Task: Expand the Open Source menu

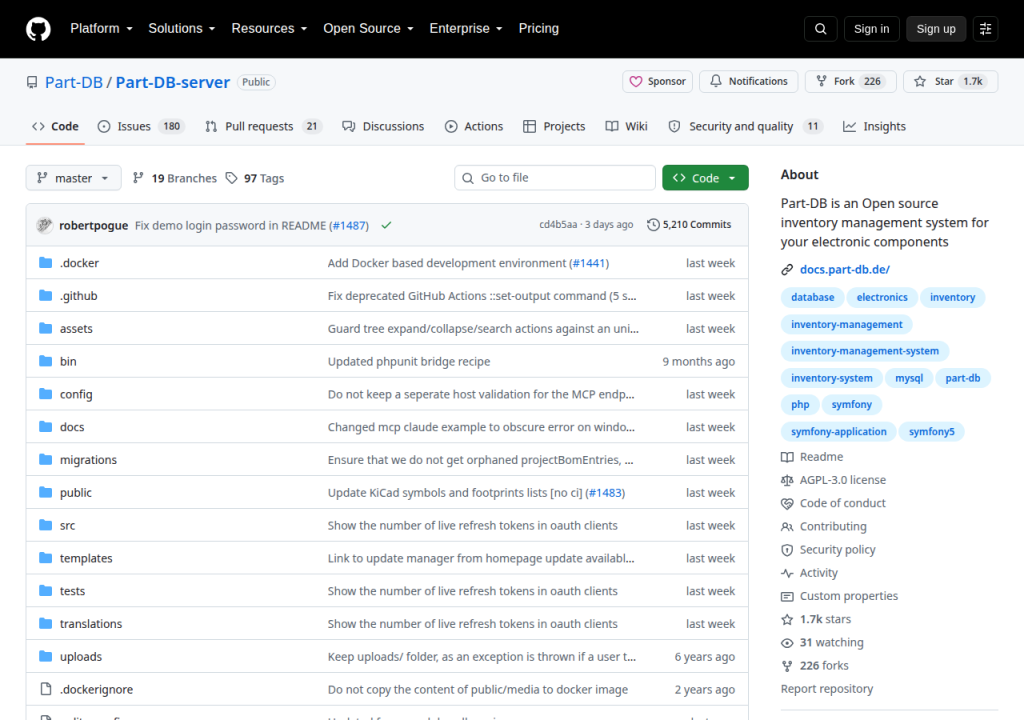Action: pos(368,29)
